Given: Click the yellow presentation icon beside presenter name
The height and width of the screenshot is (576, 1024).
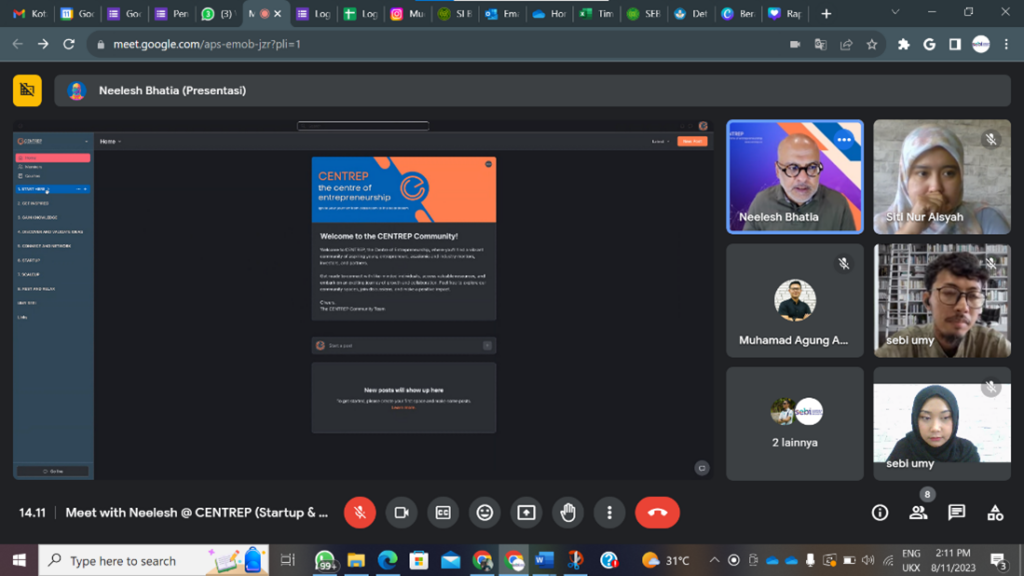Looking at the screenshot, I should 27,90.
